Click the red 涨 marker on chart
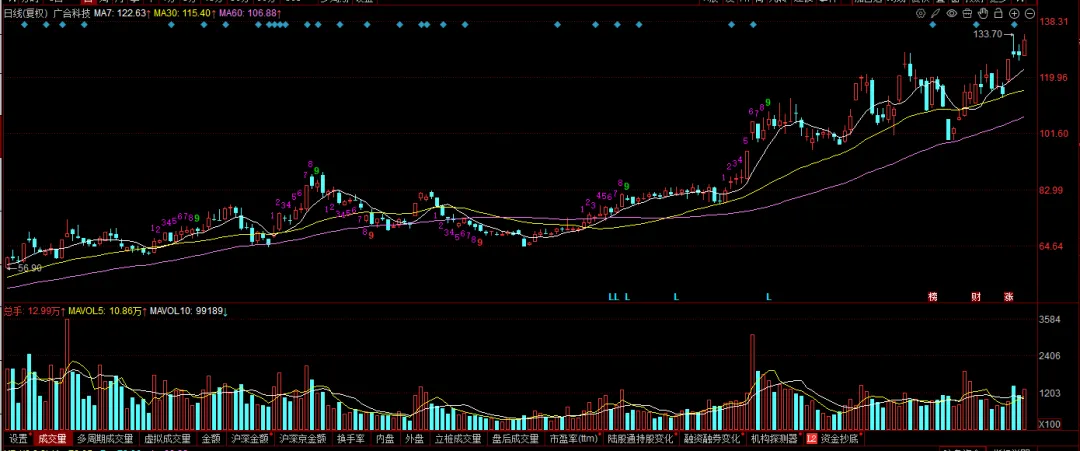1080x451 pixels. [x=1008, y=297]
